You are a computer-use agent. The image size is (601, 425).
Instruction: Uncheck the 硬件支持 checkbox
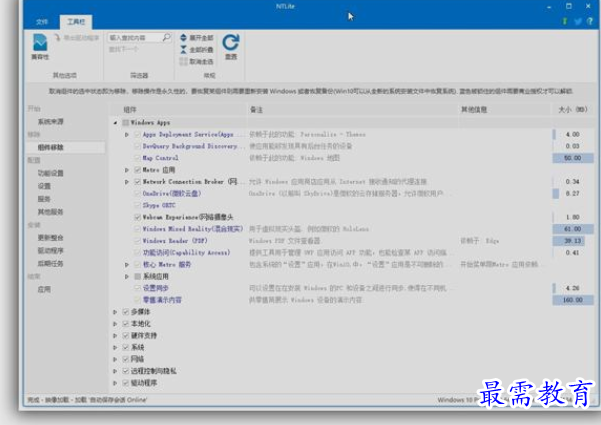pos(126,336)
